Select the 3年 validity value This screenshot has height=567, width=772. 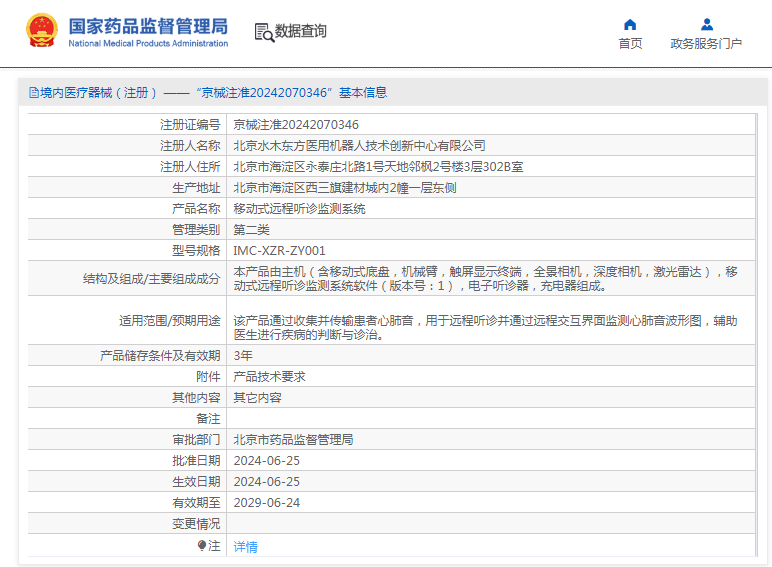[243, 355]
